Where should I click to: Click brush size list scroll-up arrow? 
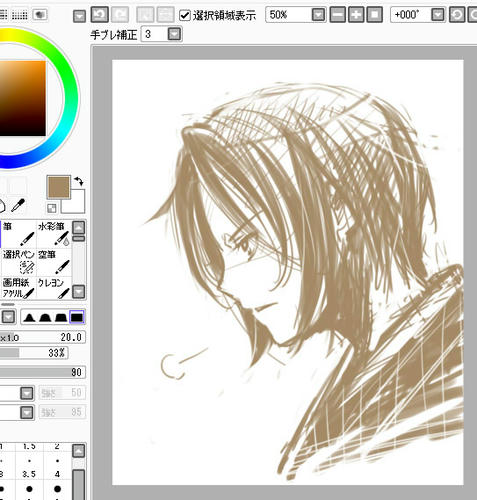[x=79, y=451]
